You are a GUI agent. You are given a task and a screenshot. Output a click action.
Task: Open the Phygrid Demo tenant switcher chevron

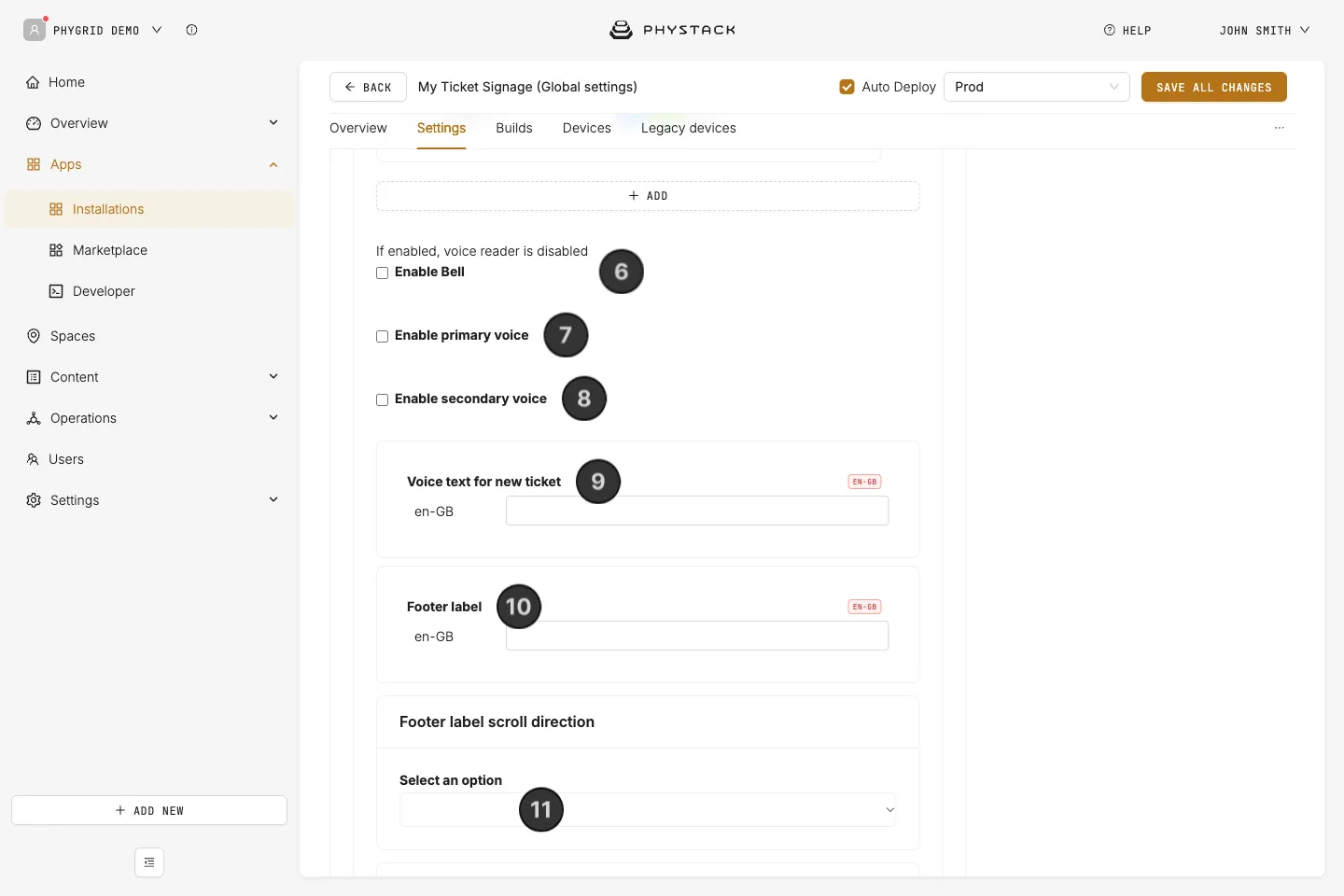point(157,30)
